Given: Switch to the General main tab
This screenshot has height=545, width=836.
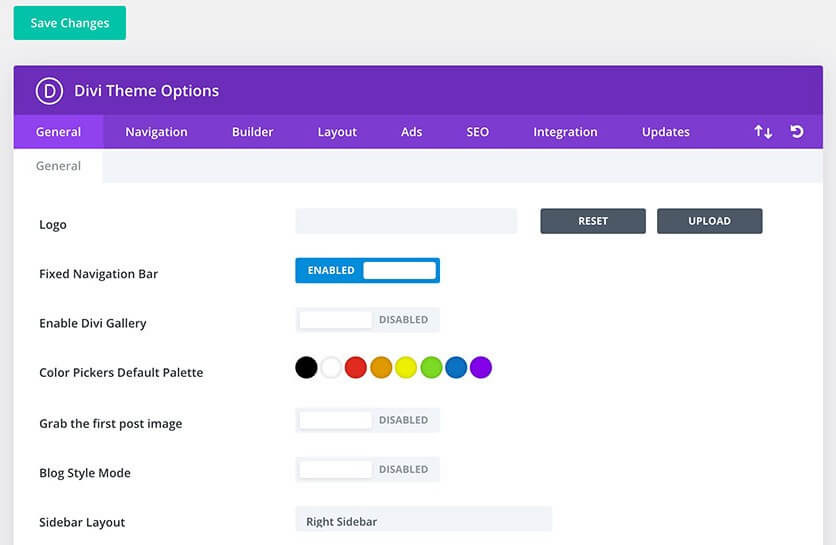Looking at the screenshot, I should 58,132.
